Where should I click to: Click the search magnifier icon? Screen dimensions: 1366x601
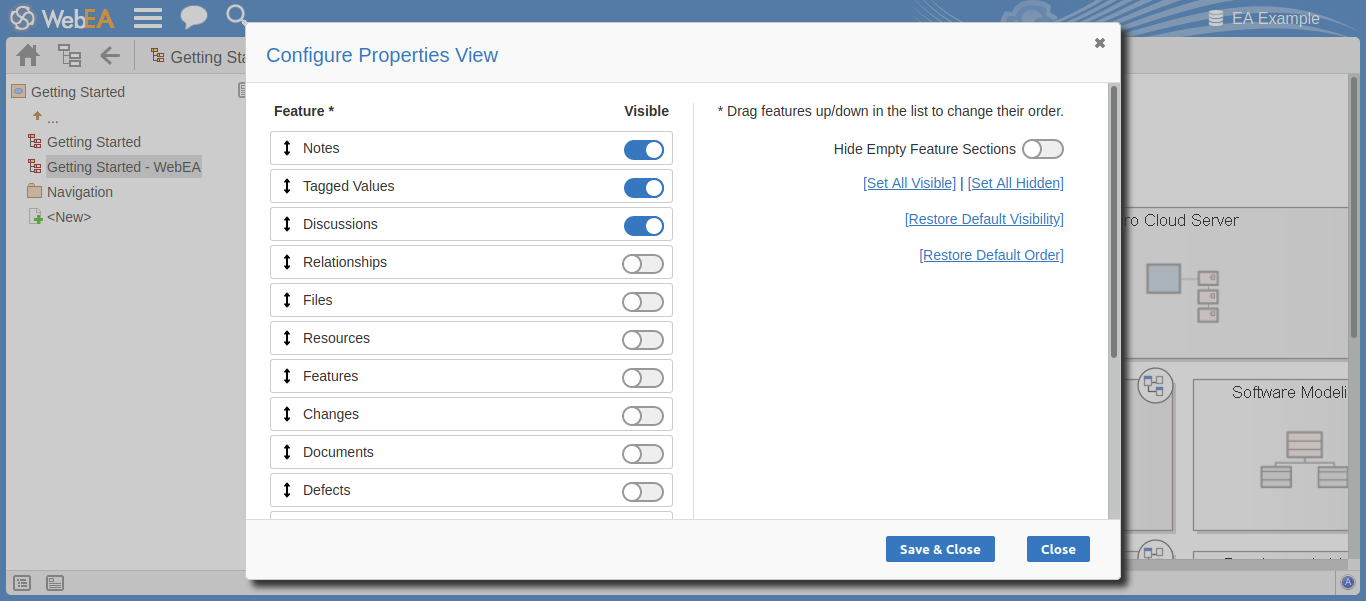click(x=236, y=17)
